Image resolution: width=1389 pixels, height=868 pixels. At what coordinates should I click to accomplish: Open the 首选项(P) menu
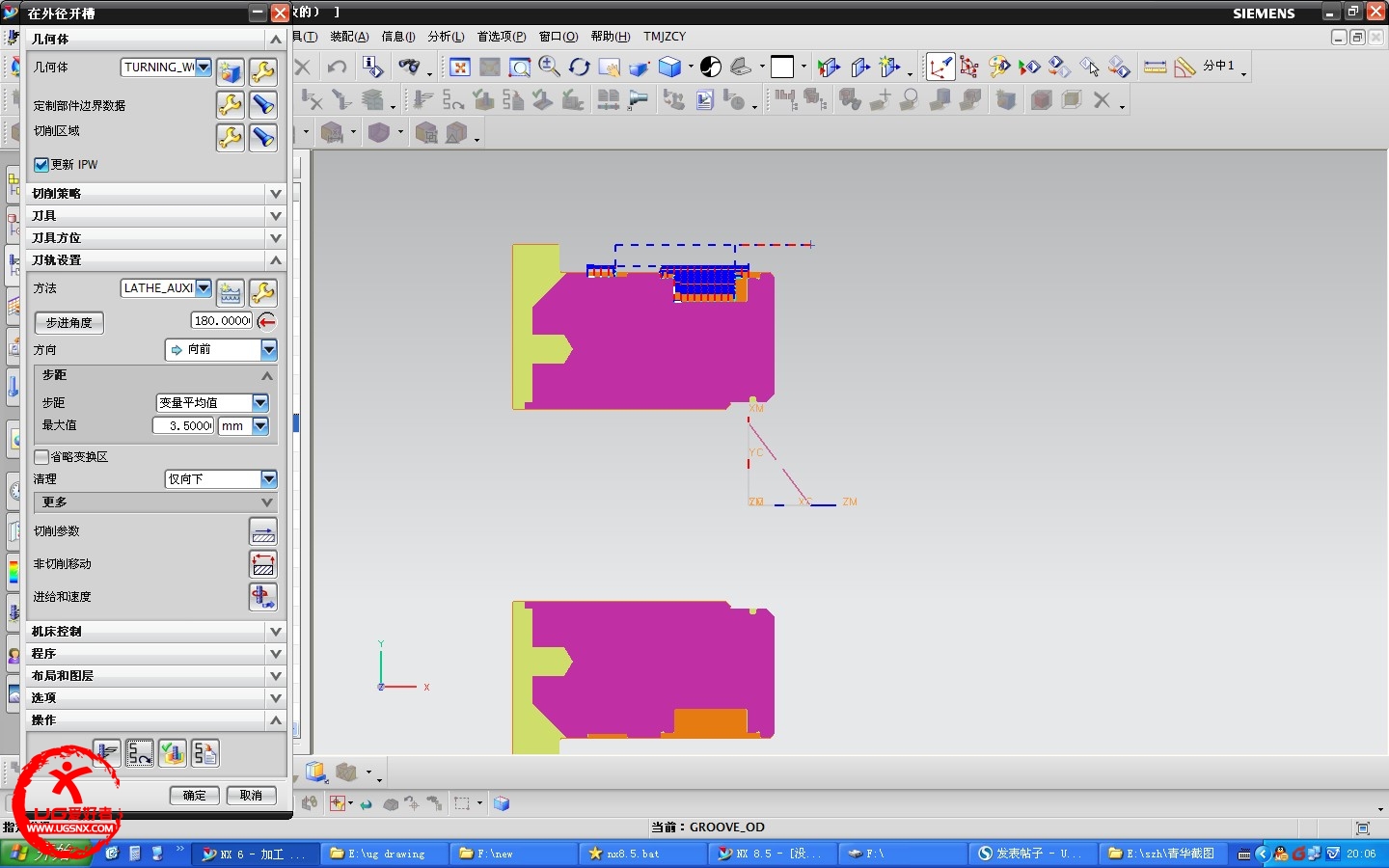(x=502, y=37)
